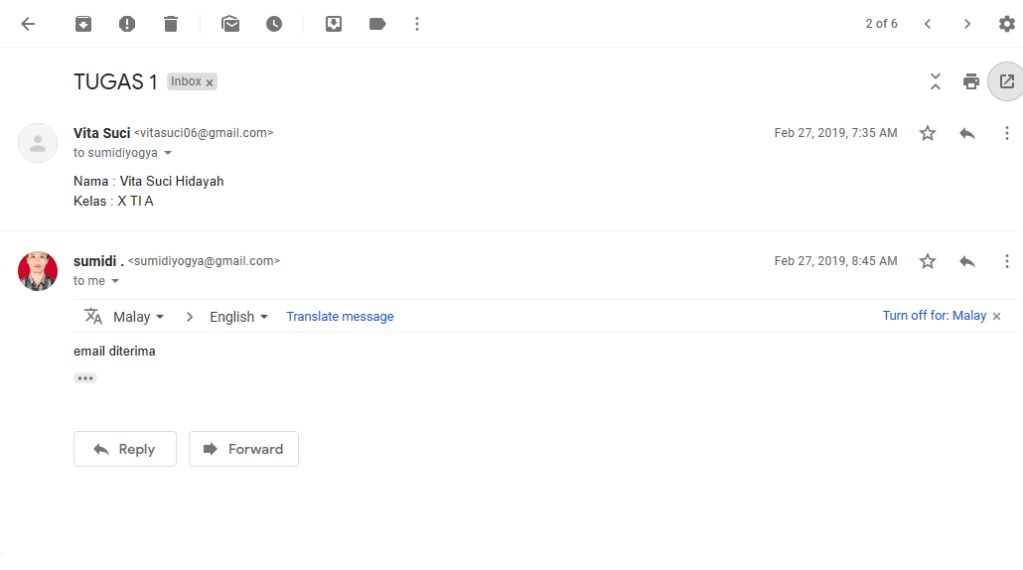Click the Reply button
1023x570 pixels.
point(125,449)
